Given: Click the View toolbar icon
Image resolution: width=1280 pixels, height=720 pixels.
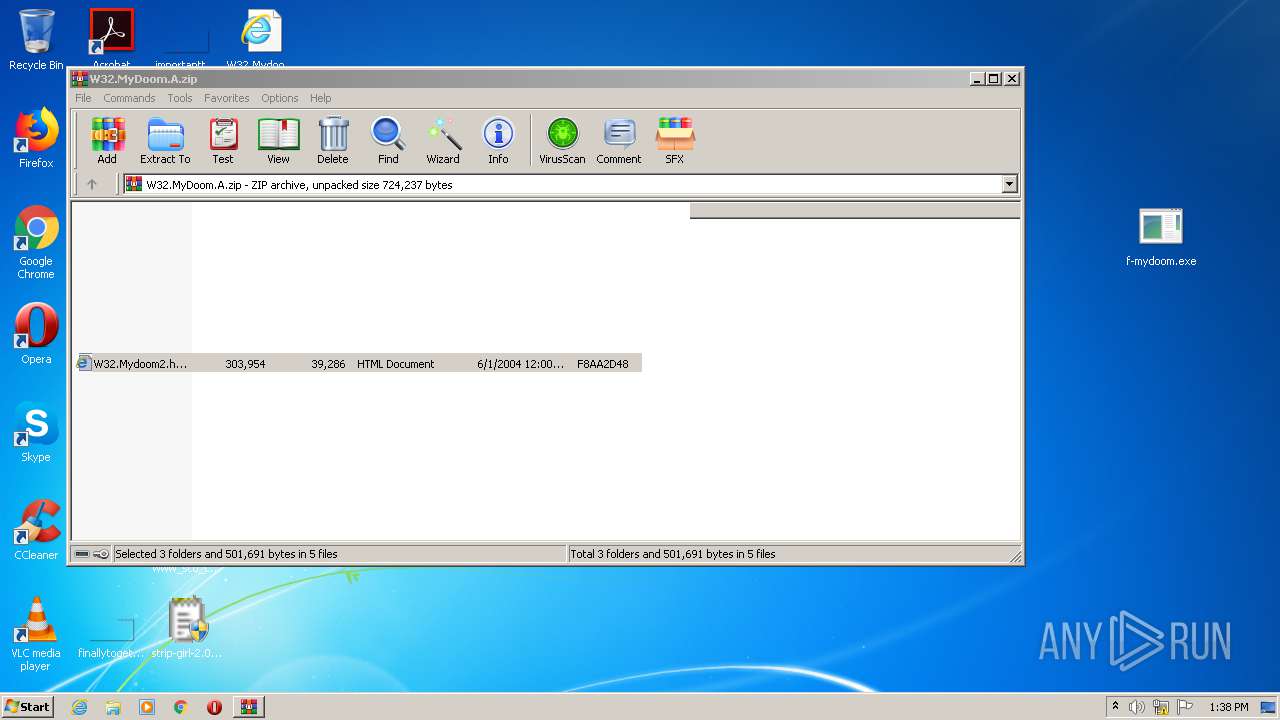Looking at the screenshot, I should click(278, 141).
